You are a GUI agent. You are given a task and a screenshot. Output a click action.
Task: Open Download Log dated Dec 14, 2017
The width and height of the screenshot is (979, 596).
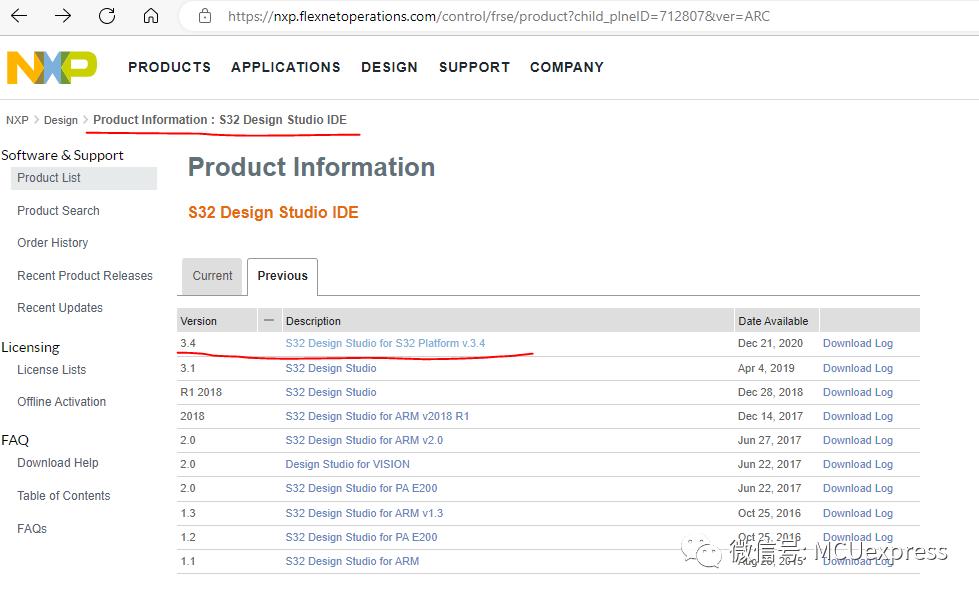tap(858, 416)
